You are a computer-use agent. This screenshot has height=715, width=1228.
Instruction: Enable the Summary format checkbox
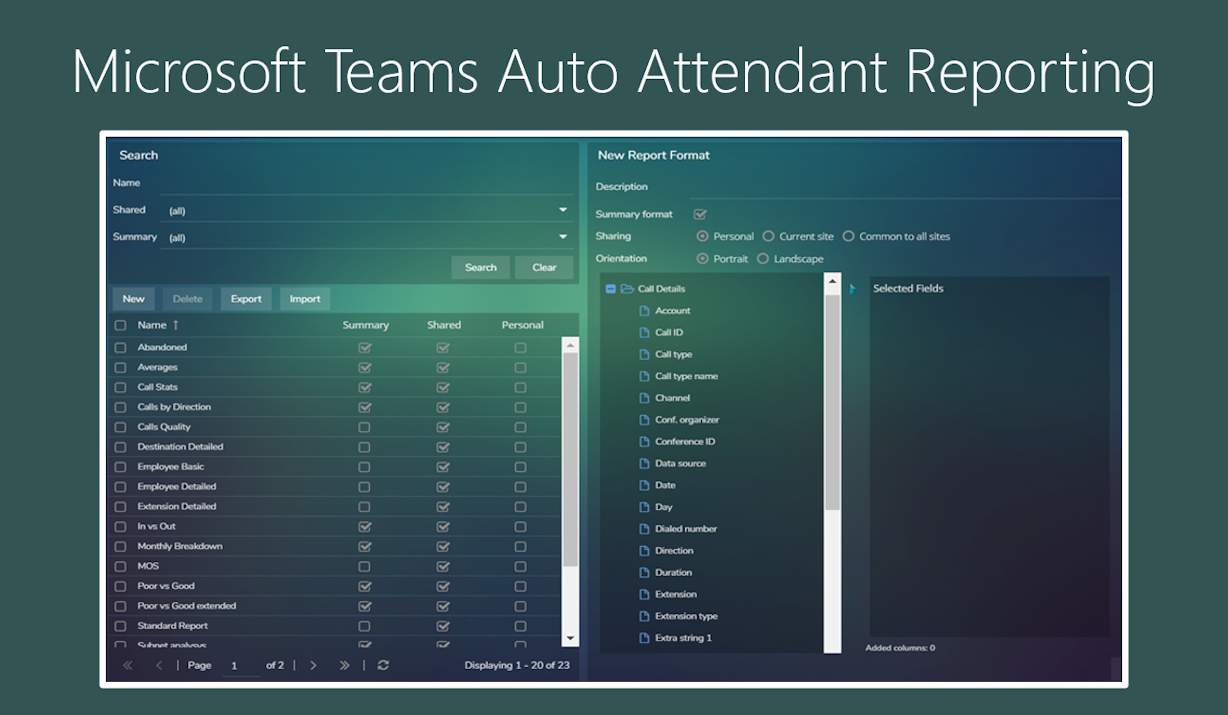click(700, 214)
